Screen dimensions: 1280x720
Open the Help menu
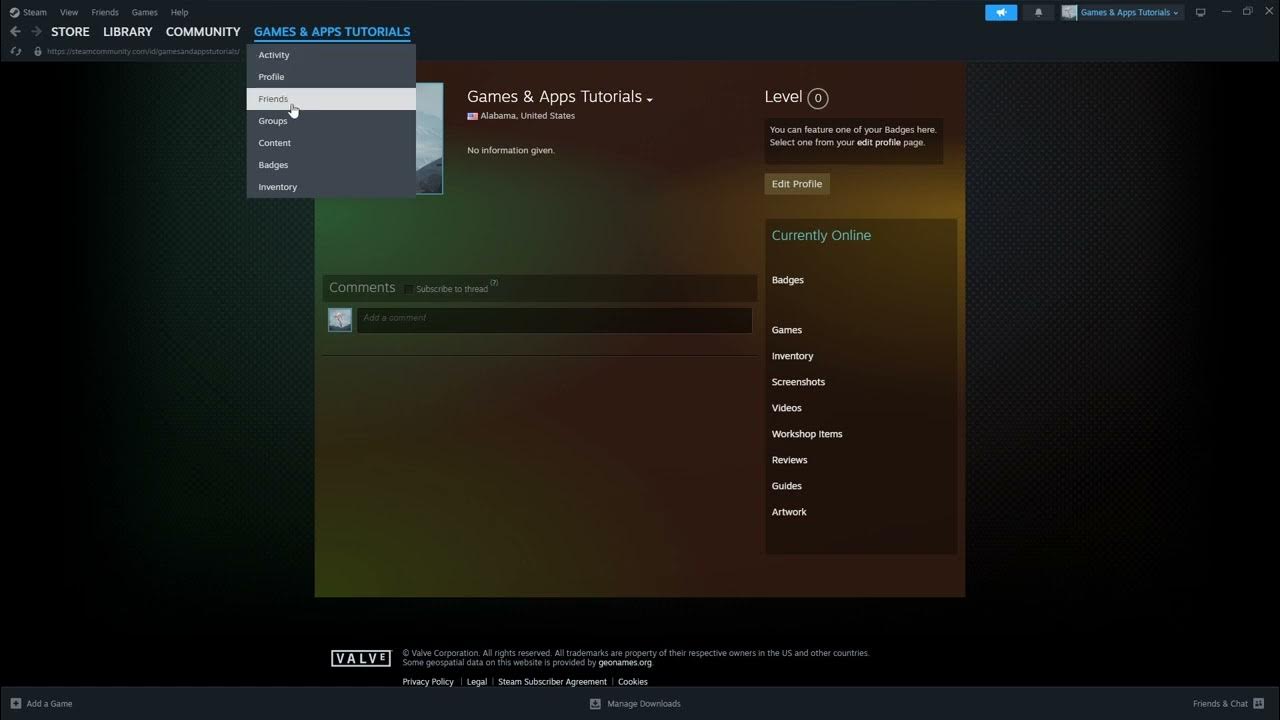click(x=179, y=12)
